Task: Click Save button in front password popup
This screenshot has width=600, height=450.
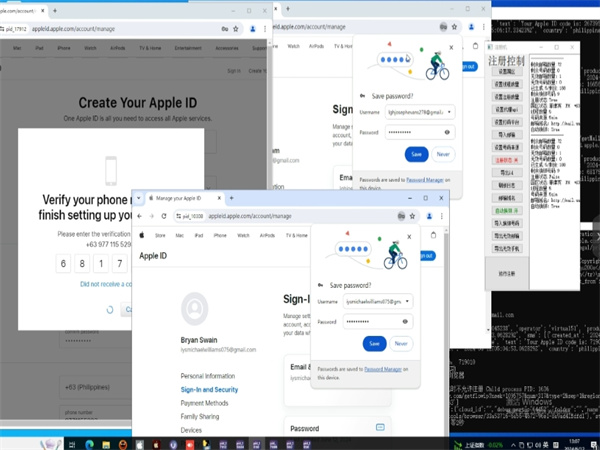Action: coord(373,343)
